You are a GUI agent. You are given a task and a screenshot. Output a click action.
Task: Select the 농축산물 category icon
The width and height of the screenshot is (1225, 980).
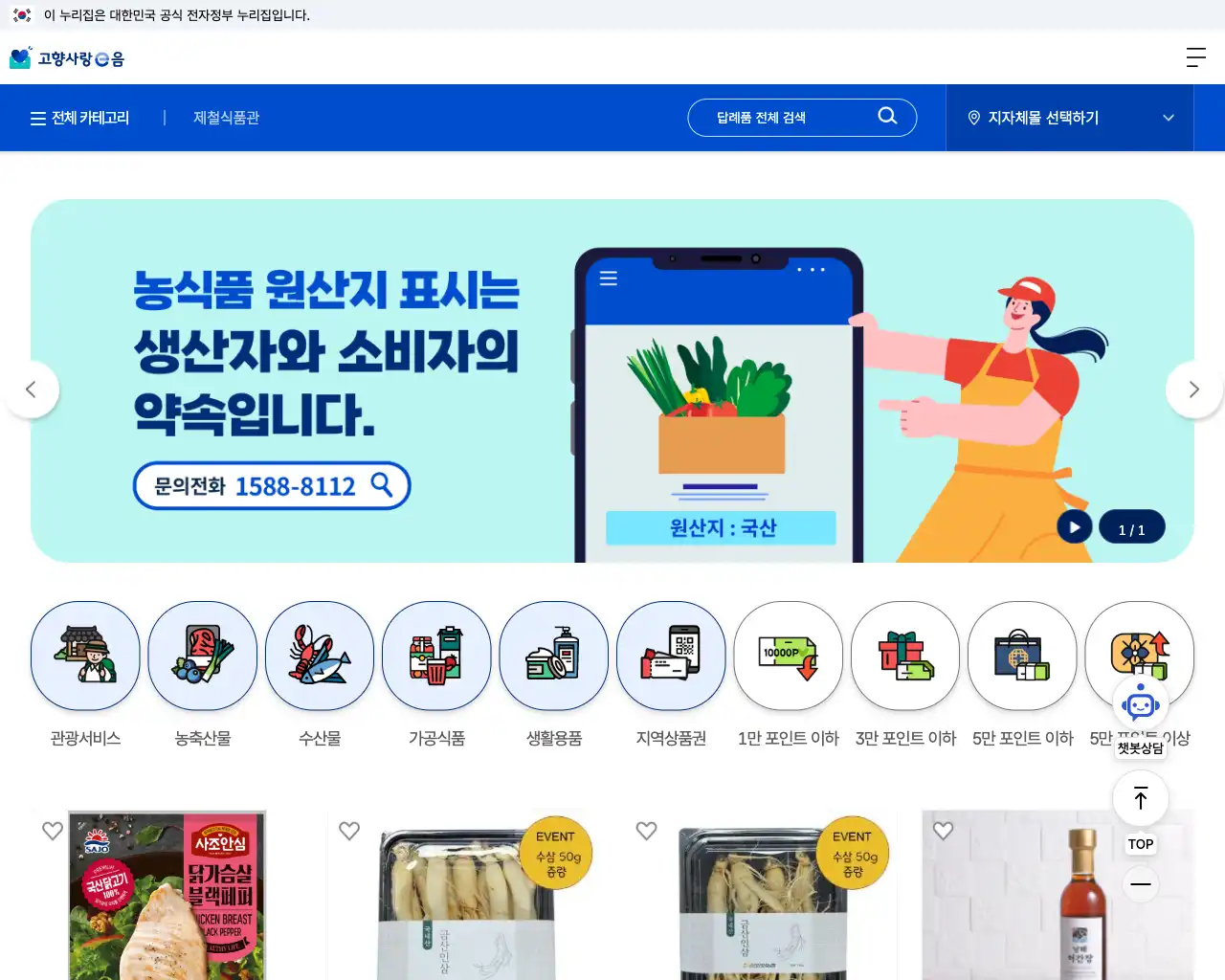pos(203,656)
